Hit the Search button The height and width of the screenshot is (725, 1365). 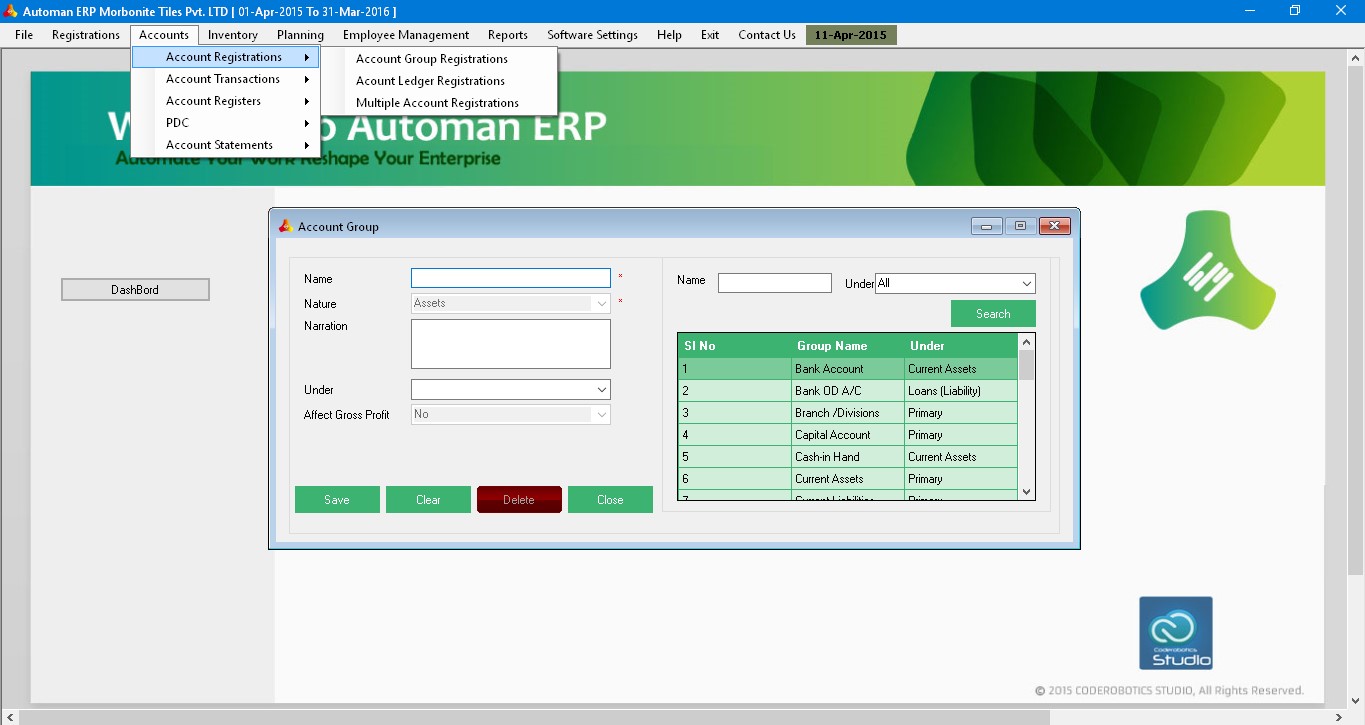click(x=993, y=314)
